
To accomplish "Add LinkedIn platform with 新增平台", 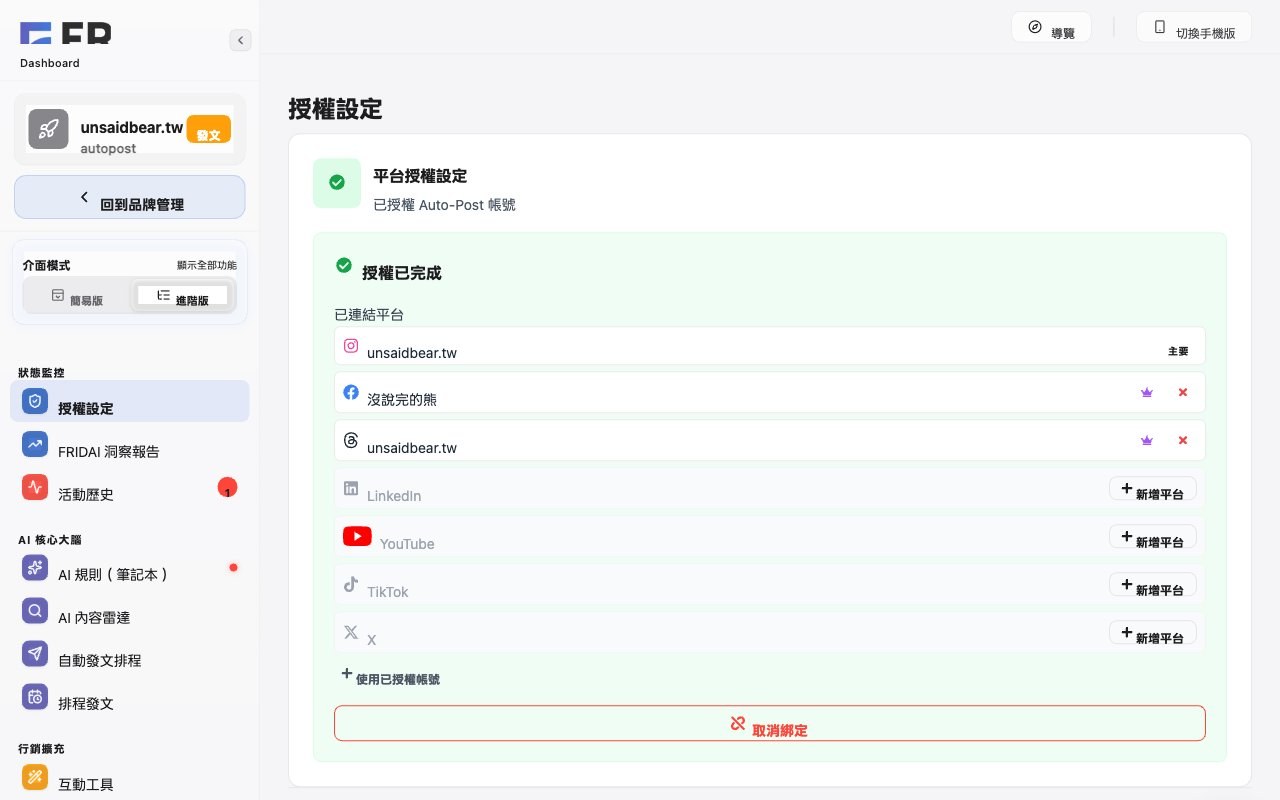I will [x=1153, y=489].
